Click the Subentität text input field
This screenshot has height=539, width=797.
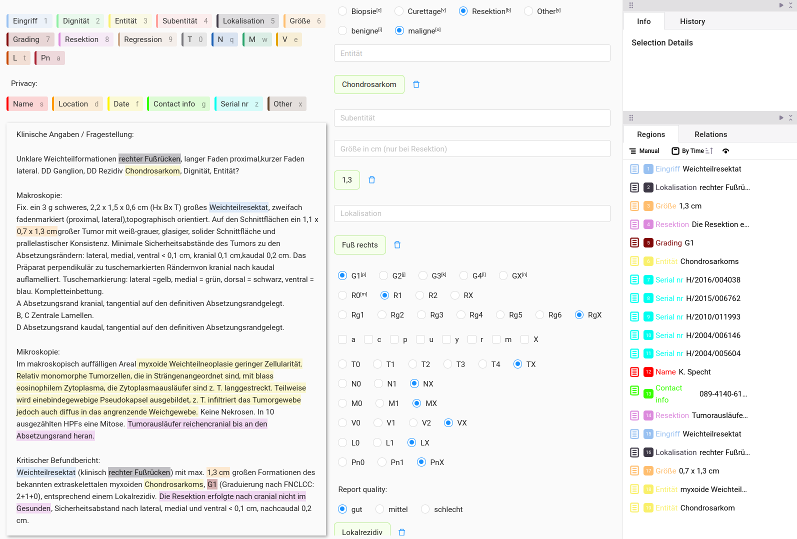(472, 118)
